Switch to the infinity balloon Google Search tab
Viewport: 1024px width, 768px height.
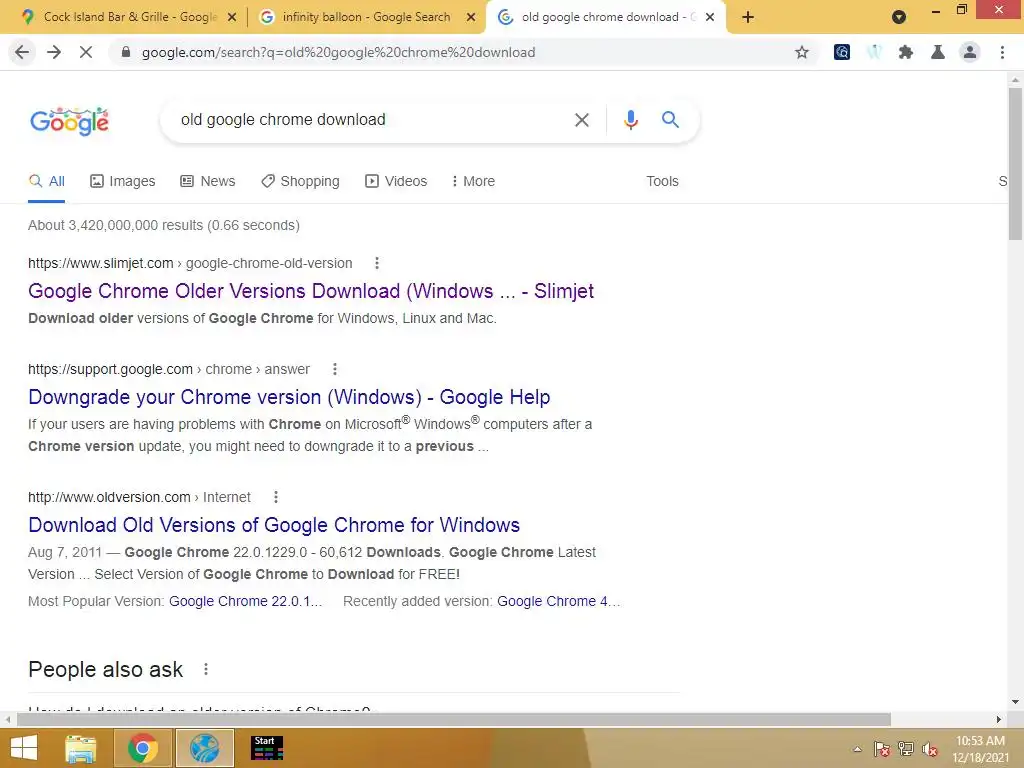[366, 17]
